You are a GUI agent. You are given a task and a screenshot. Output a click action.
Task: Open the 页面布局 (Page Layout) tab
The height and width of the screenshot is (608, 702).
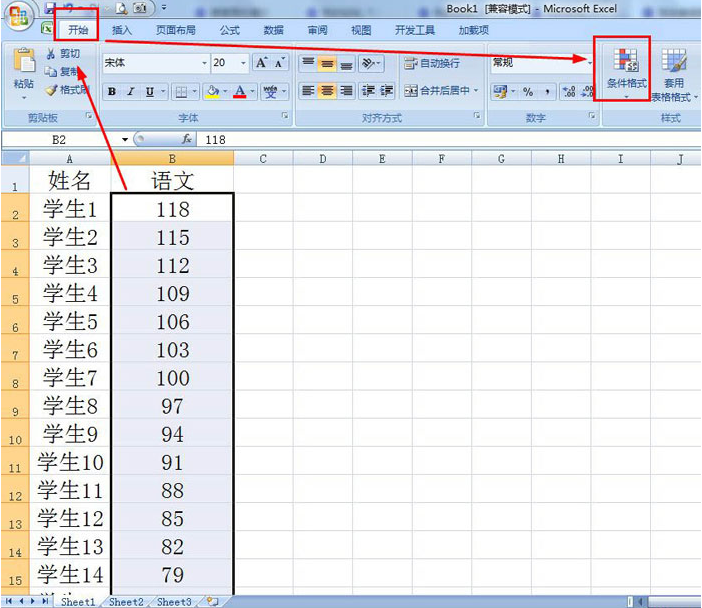pyautogui.click(x=175, y=31)
